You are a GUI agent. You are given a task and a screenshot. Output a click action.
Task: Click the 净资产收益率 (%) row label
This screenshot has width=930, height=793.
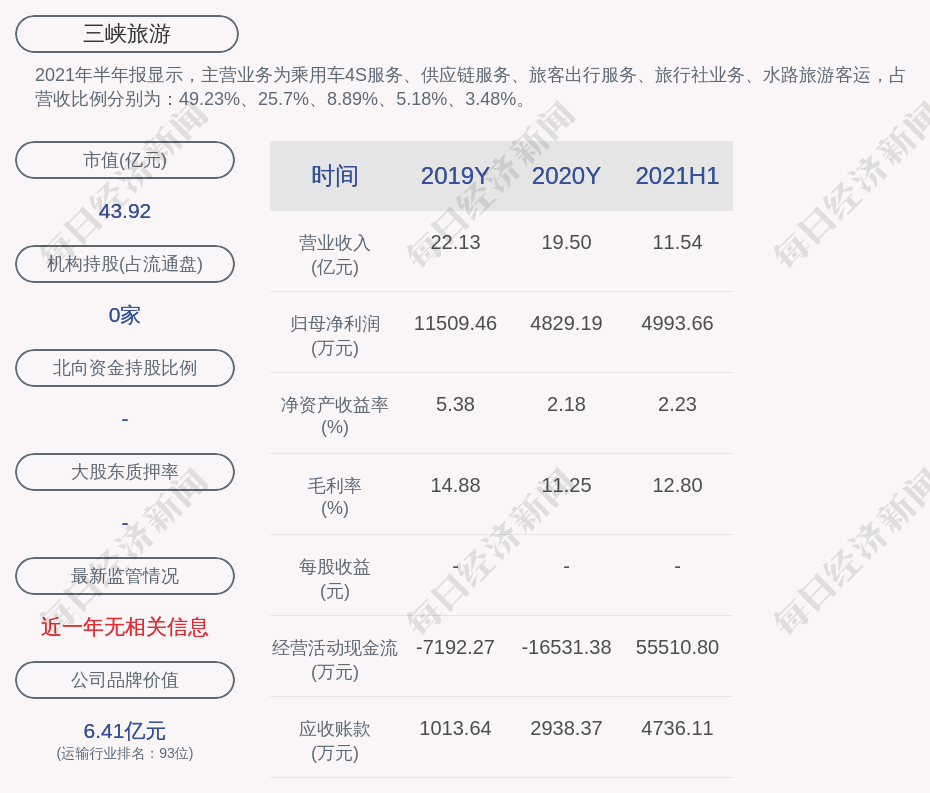335,416
